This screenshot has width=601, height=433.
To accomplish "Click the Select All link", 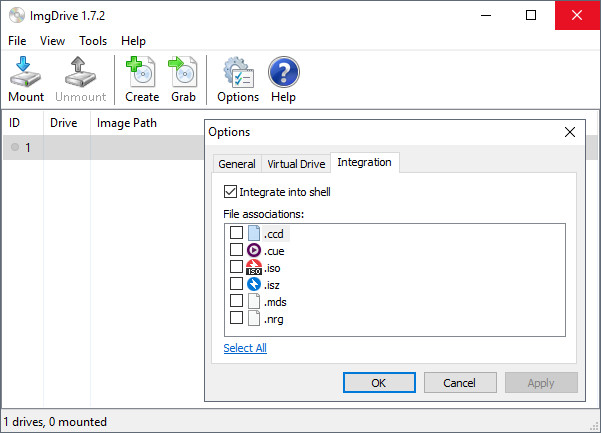I will 245,348.
